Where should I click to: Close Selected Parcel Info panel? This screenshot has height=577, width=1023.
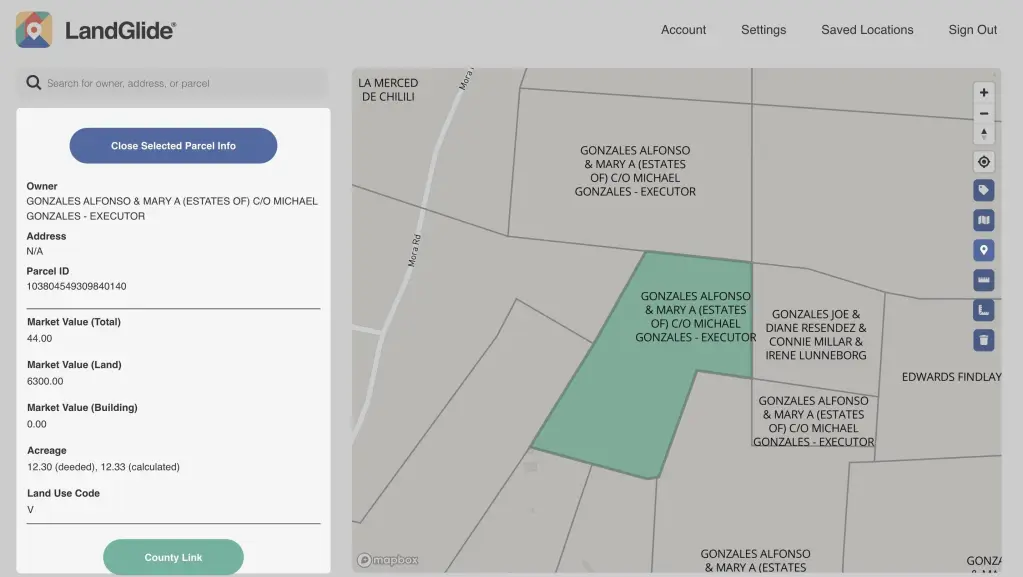tap(173, 146)
